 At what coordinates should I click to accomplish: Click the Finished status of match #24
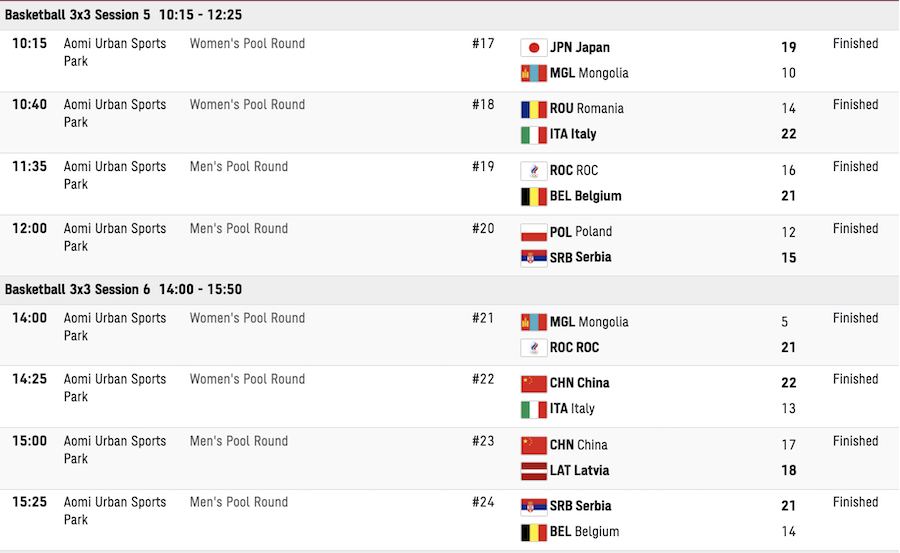(x=855, y=502)
